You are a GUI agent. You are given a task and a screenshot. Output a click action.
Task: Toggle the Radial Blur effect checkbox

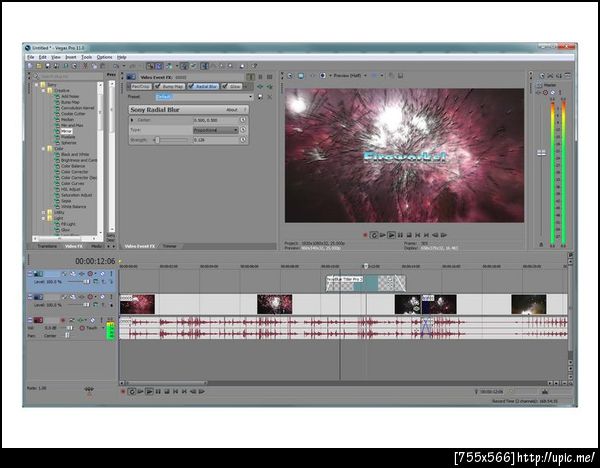(x=191, y=86)
